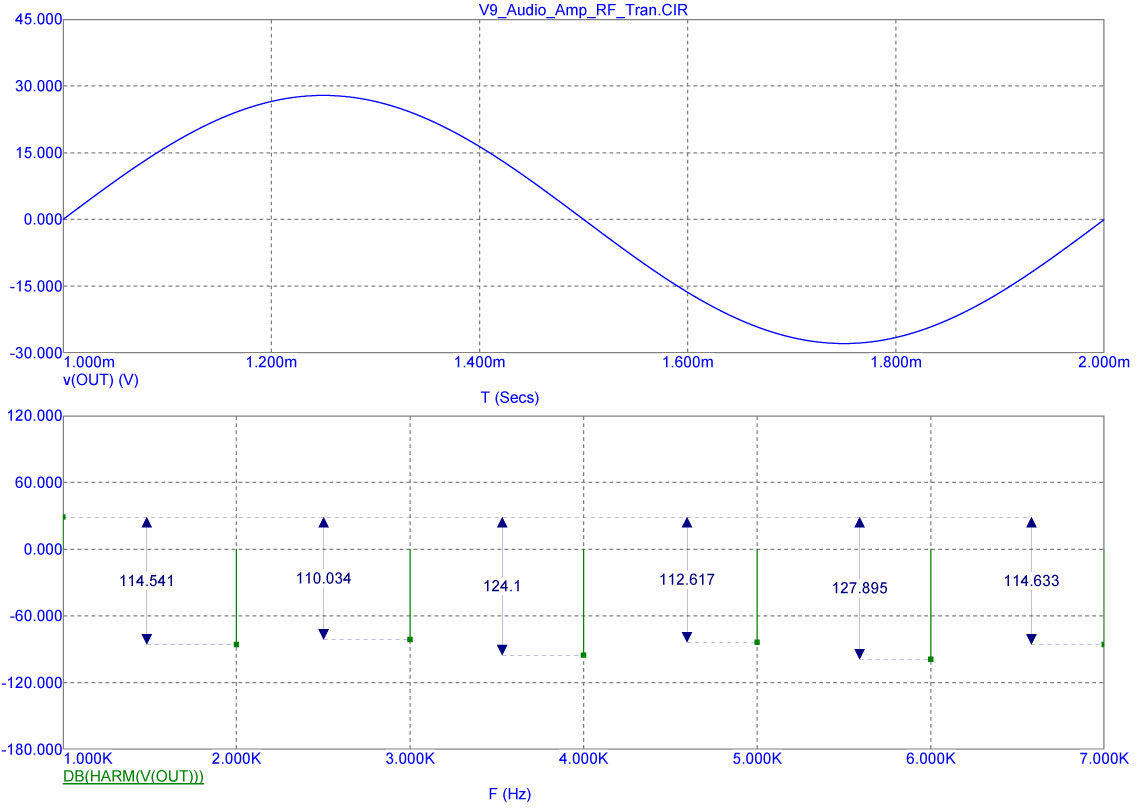Click the 1.000K frequency axis value

tap(89, 759)
